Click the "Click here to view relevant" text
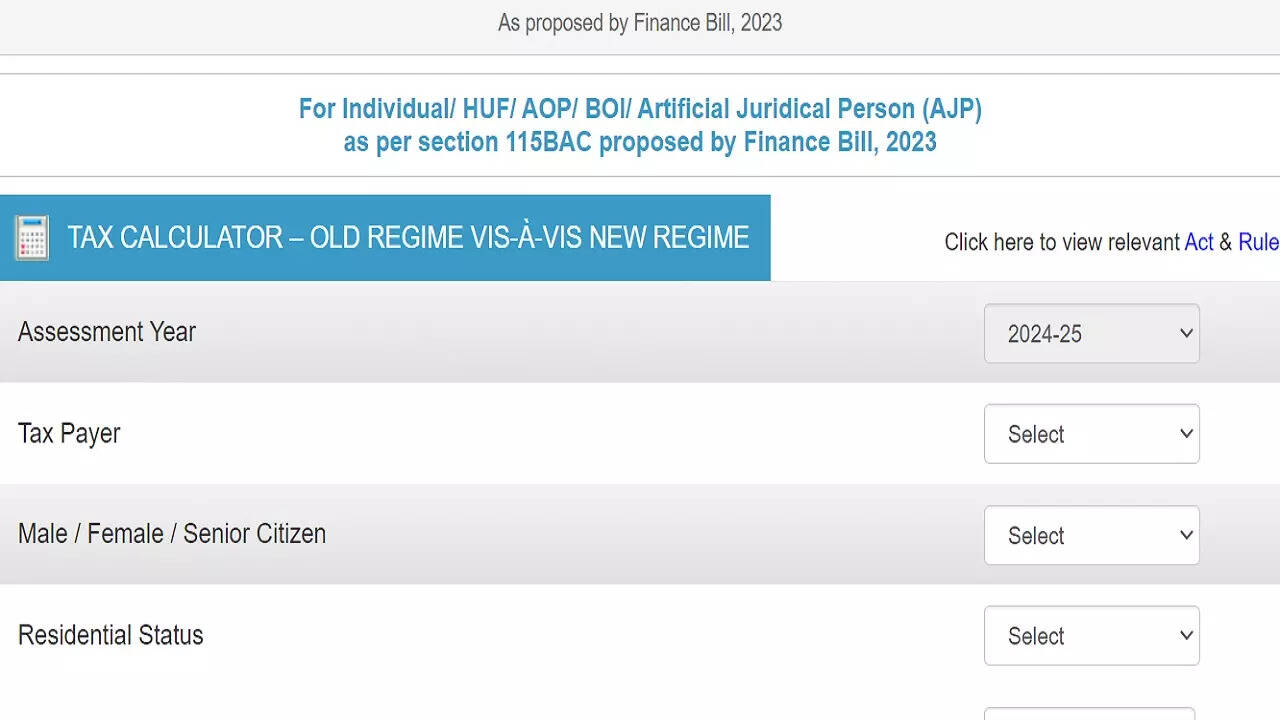 1062,242
